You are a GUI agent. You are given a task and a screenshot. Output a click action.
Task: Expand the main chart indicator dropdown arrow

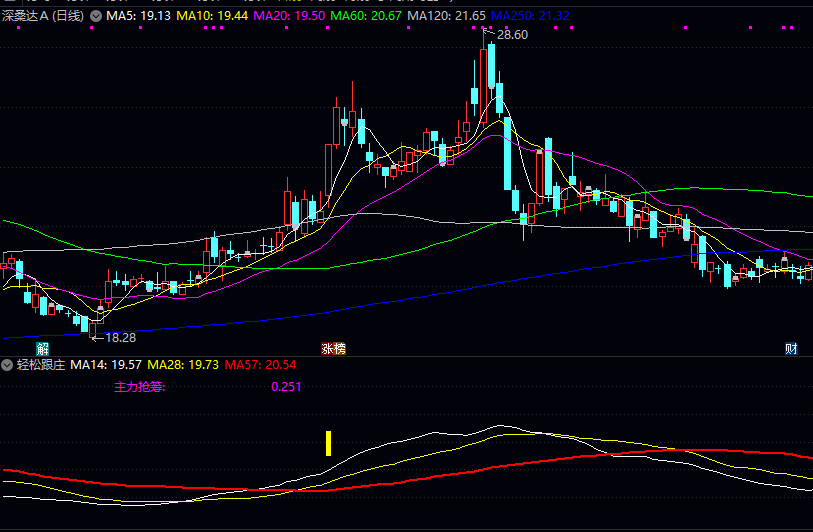coord(95,17)
